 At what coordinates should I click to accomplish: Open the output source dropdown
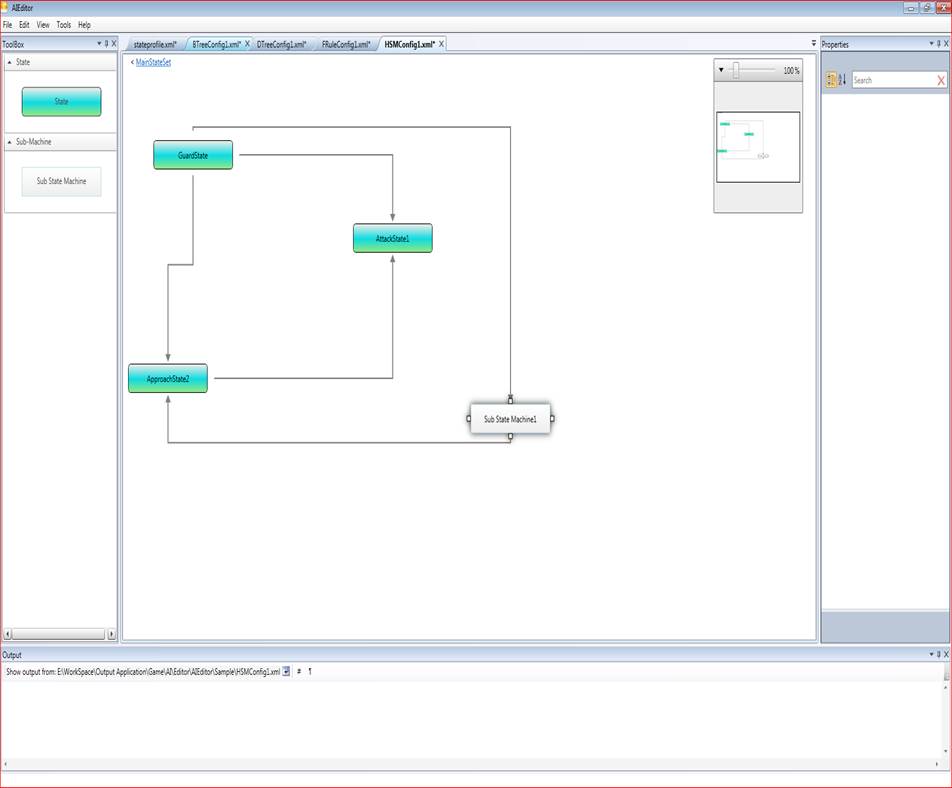pyautogui.click(x=286, y=672)
